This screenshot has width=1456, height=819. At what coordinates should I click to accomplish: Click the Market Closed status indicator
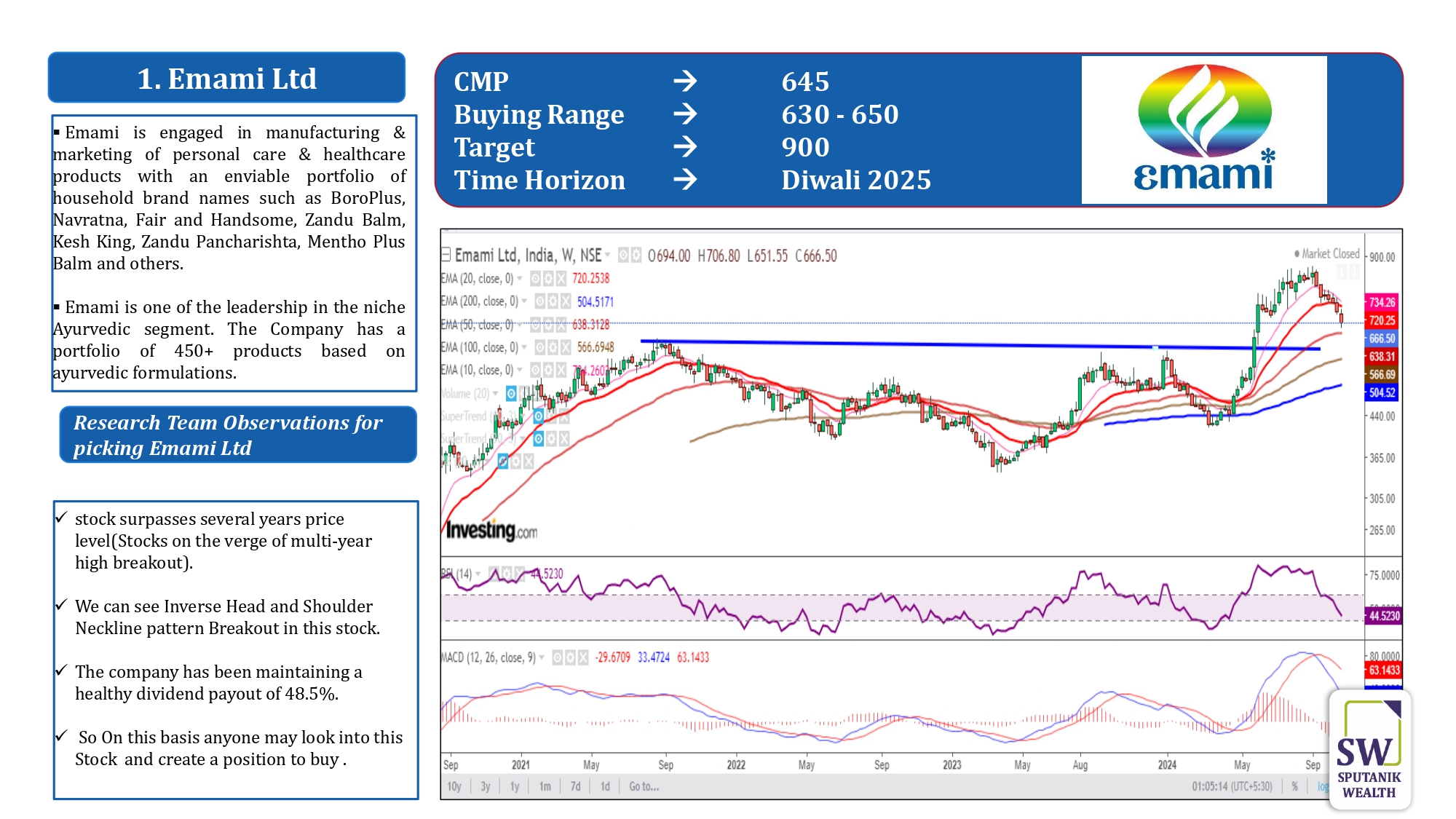[1326, 254]
